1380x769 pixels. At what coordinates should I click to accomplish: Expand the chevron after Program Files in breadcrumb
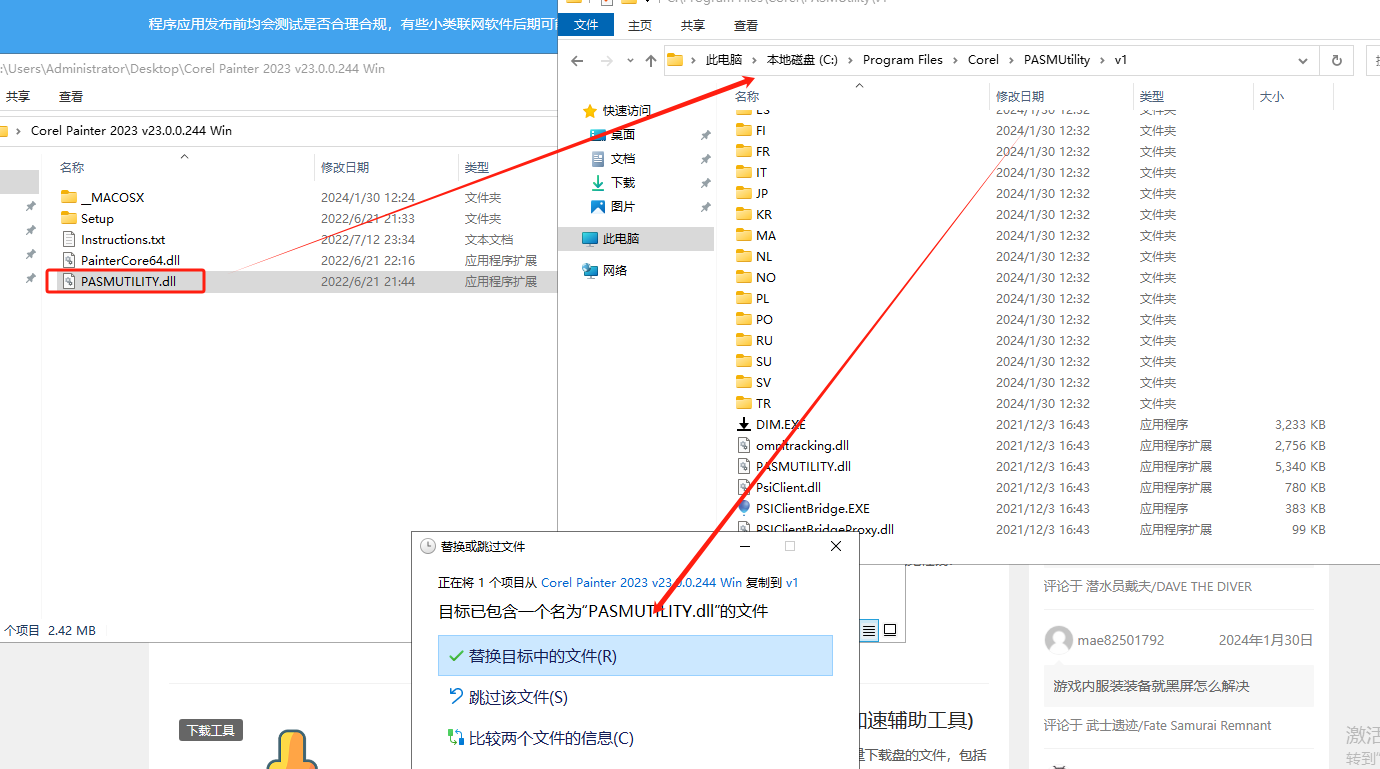pyautogui.click(x=955, y=60)
